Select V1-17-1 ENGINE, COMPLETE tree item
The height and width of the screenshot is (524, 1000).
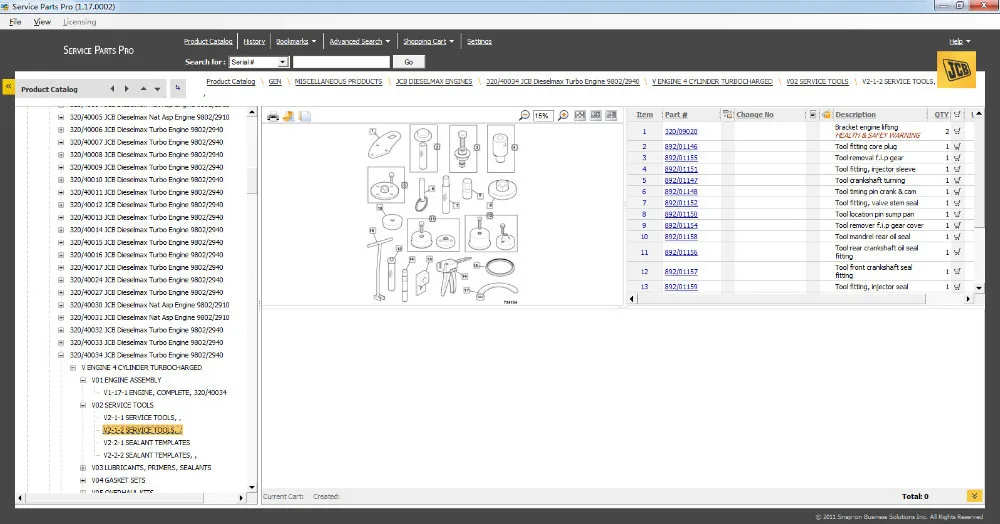(165, 393)
